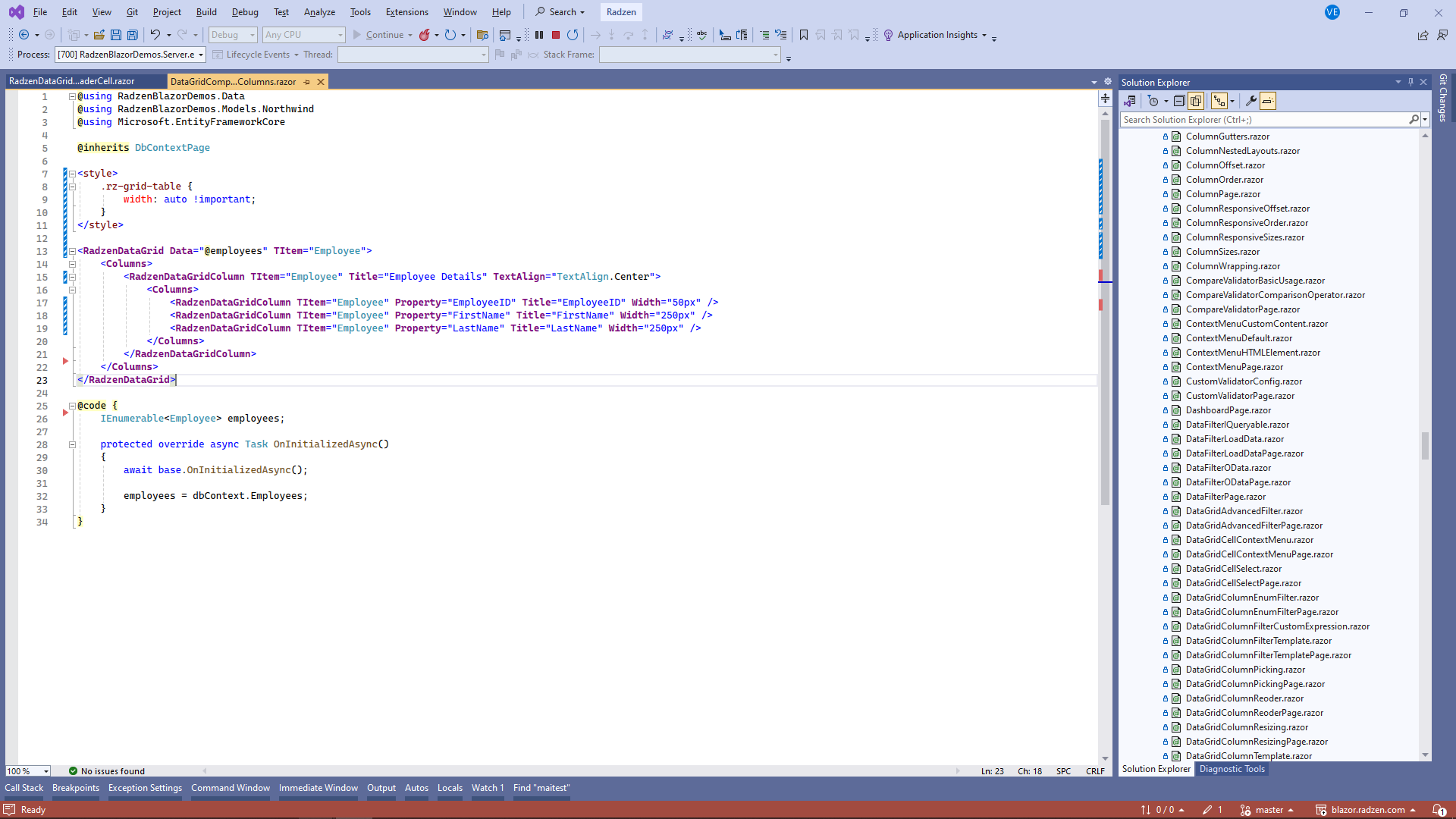Screen dimensions: 1456x819
Task: Click the Live Share icon in title area
Action: 1423,35
